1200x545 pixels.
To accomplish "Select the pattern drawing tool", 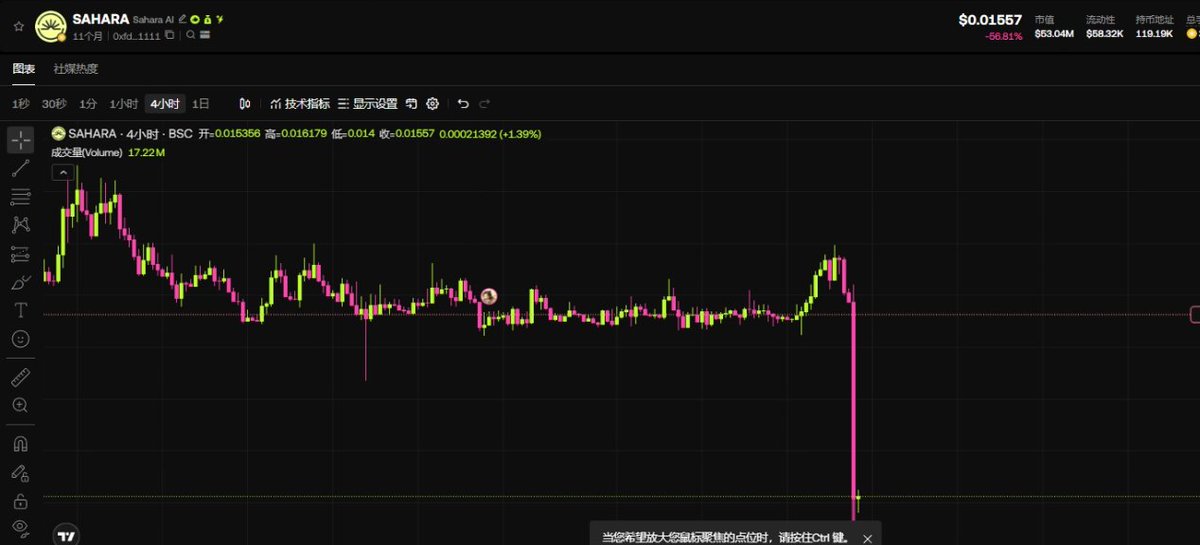I will tap(21, 225).
